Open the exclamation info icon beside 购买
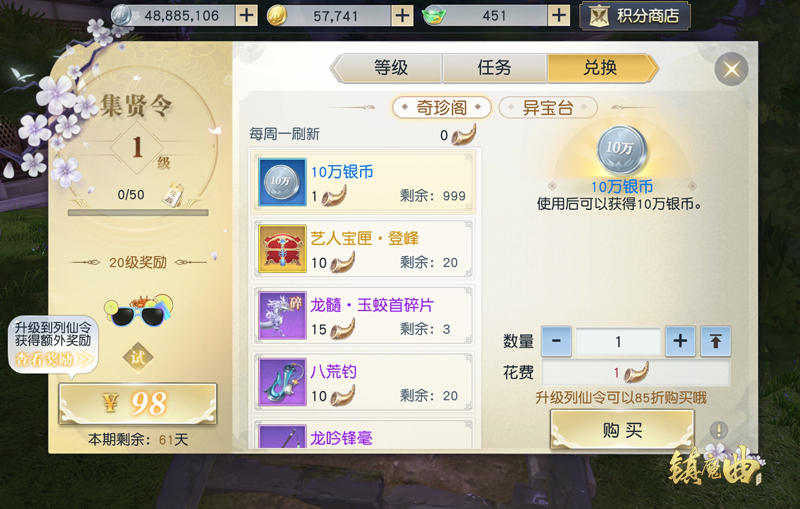800x509 pixels. (x=719, y=430)
